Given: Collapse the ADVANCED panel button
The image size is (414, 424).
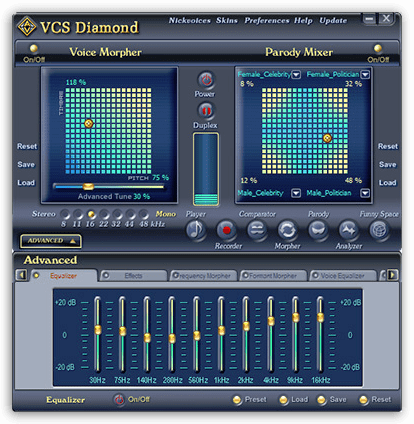Looking at the screenshot, I should (x=51, y=241).
